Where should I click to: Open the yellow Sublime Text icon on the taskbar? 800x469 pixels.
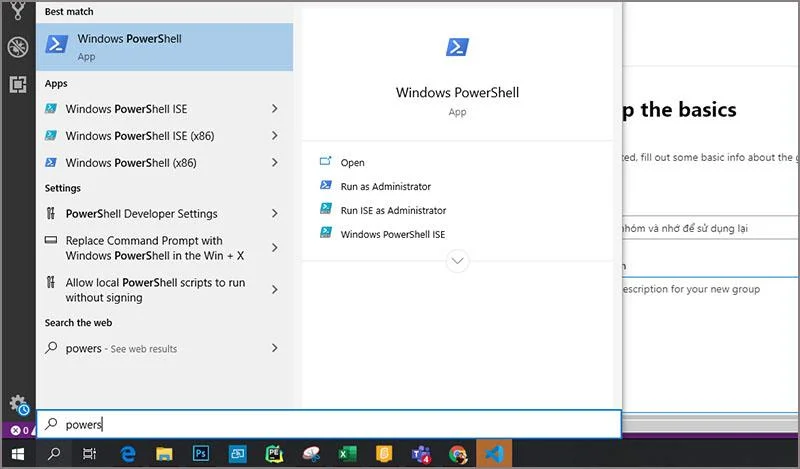[x=384, y=454]
